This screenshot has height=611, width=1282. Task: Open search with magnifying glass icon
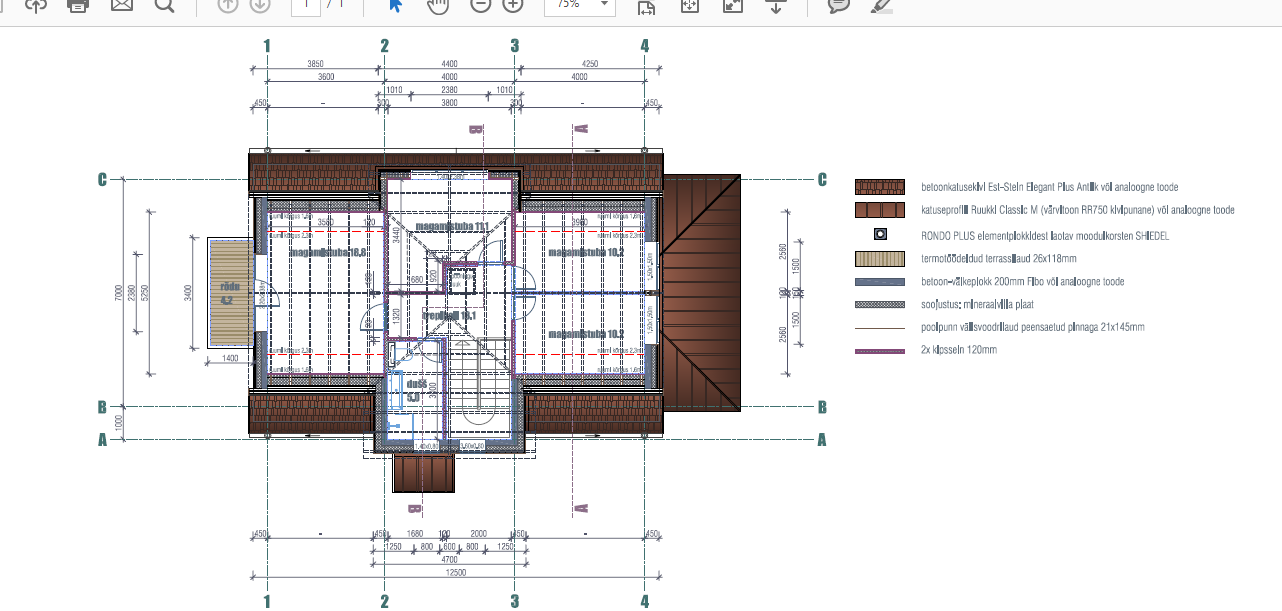[165, 4]
